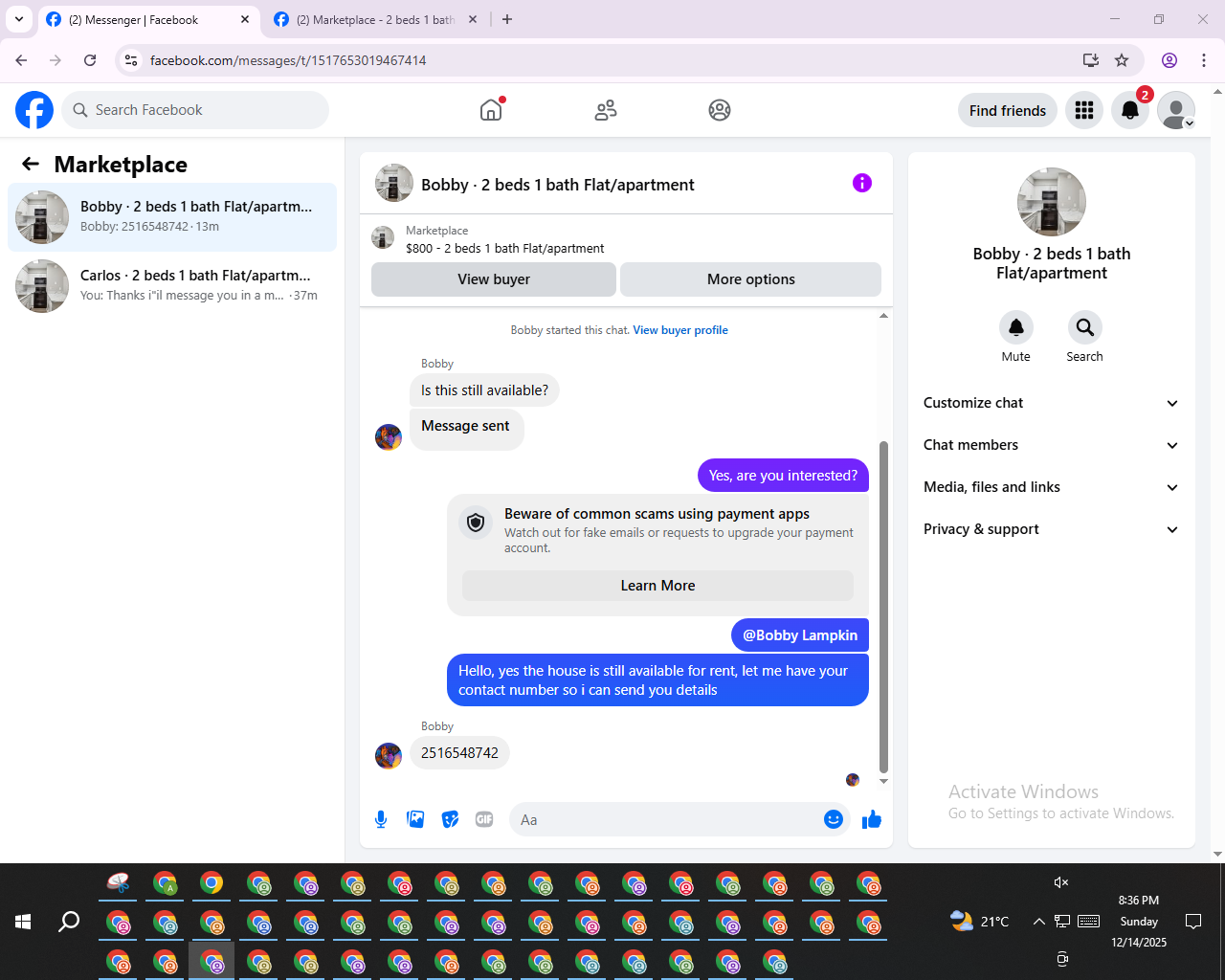The image size is (1225, 980).
Task: Open View buyer profile link
Action: click(x=680, y=330)
